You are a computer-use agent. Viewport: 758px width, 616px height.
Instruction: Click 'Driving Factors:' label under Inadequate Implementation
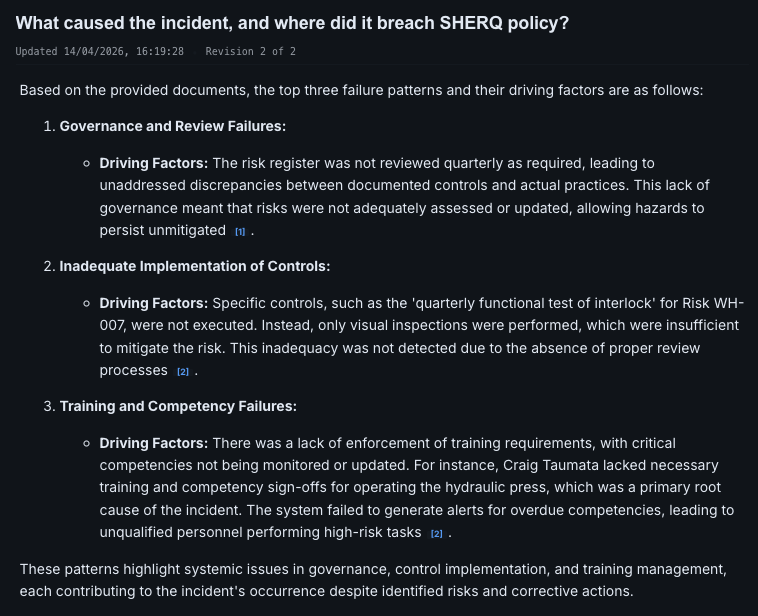[x=154, y=303]
